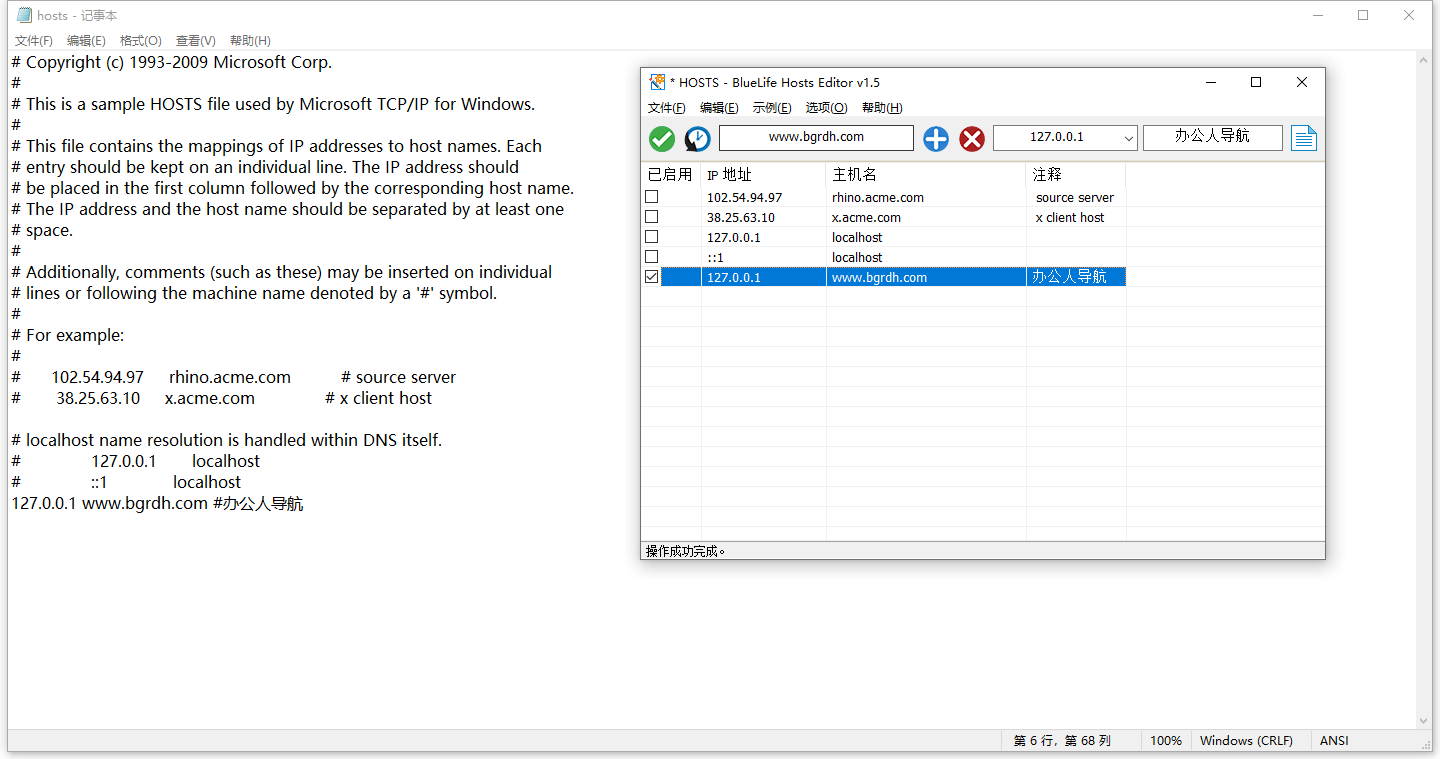Click the green checkmark save icon
1440x759 pixels.
pos(662,139)
